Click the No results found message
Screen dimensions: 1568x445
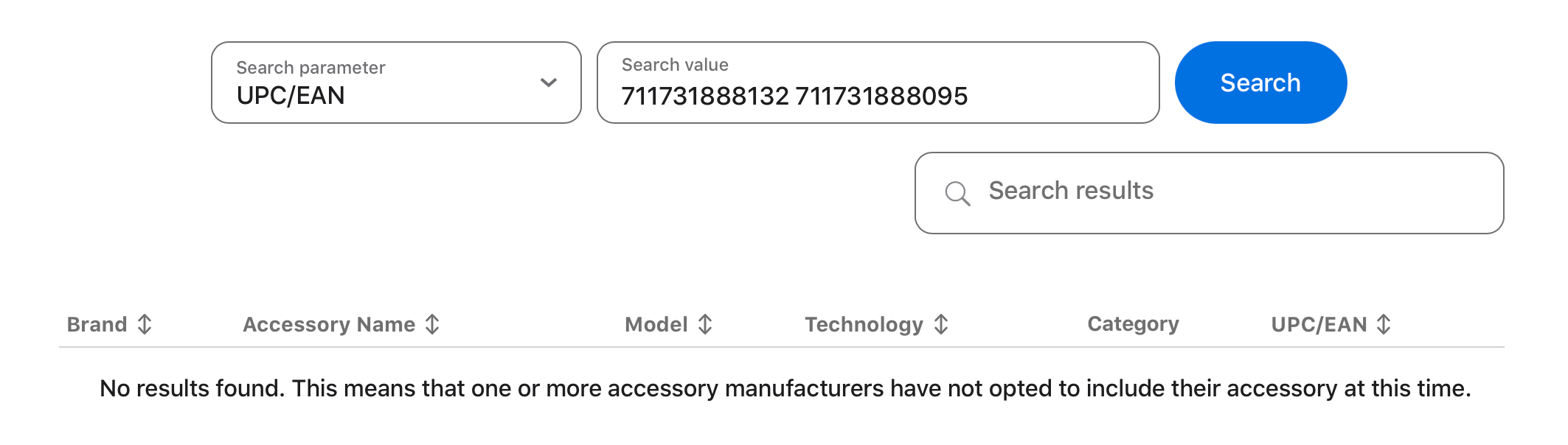pos(785,388)
